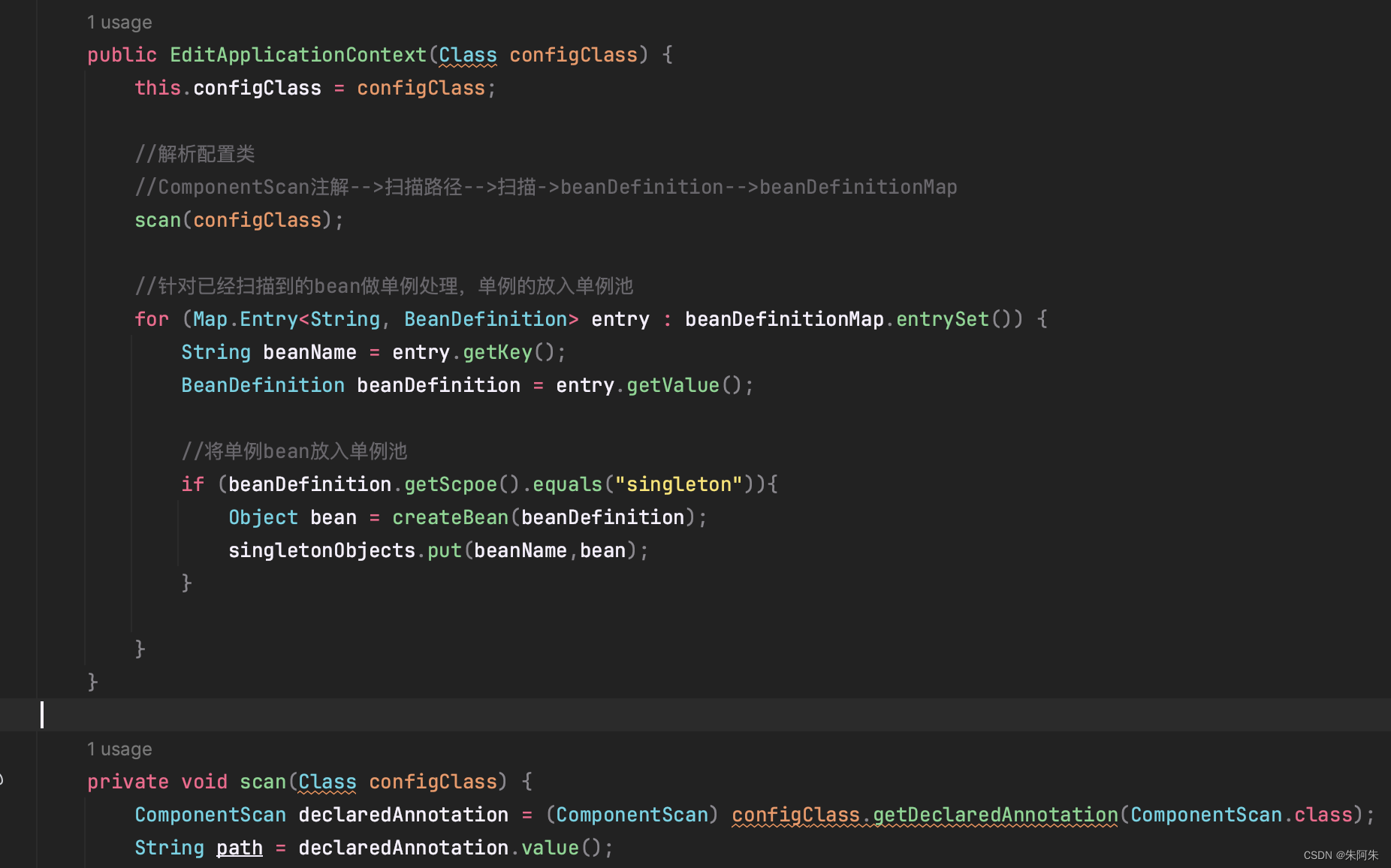Viewport: 1391px width, 868px height.
Task: Click underlined Class type in scan signature
Action: pyautogui.click(x=327, y=782)
